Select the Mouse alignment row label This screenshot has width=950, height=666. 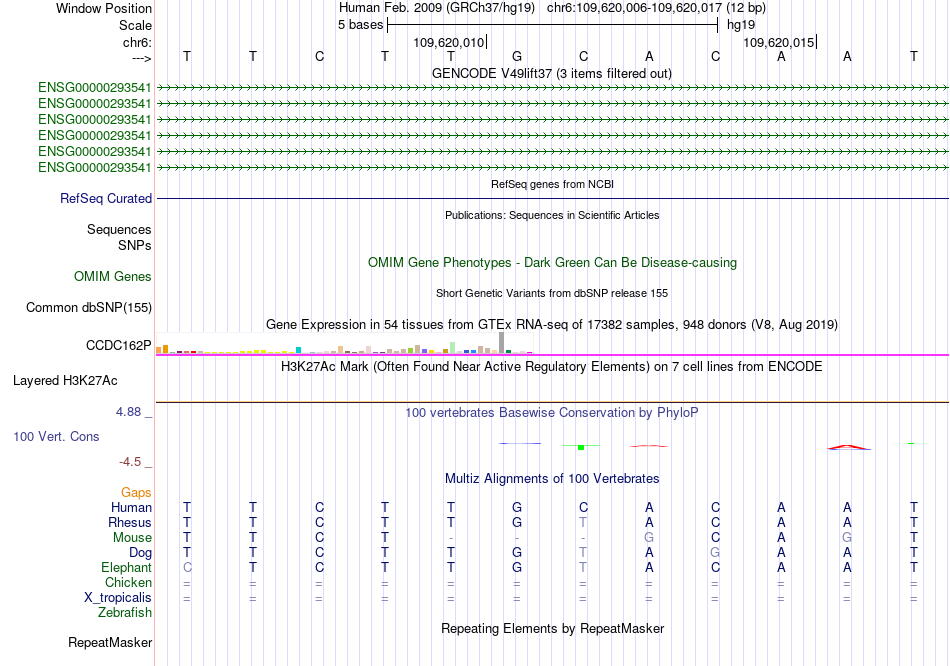coord(132,538)
